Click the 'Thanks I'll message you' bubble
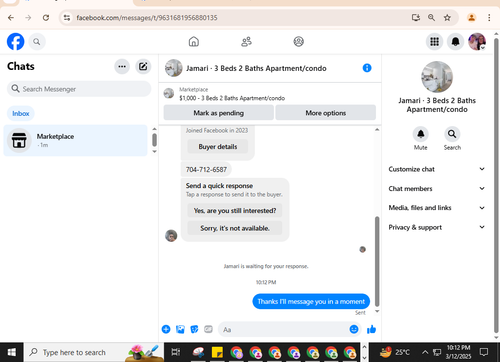This screenshot has height=362, width=500. click(x=311, y=301)
